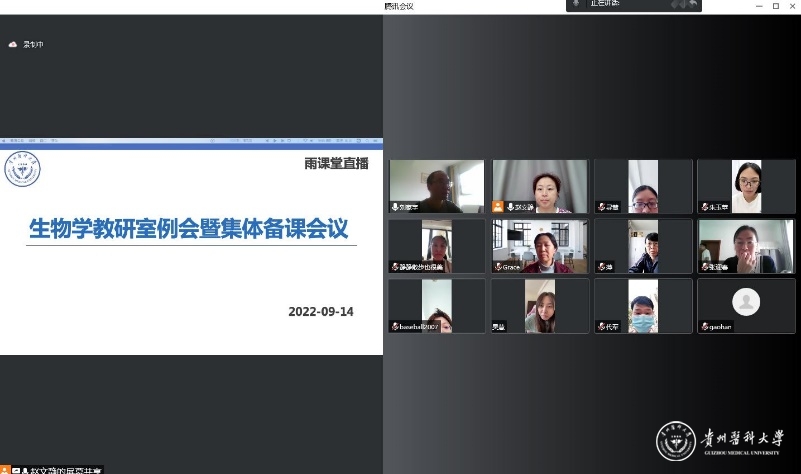Click gaohan's default avatar icon
801x474 pixels.
click(744, 301)
